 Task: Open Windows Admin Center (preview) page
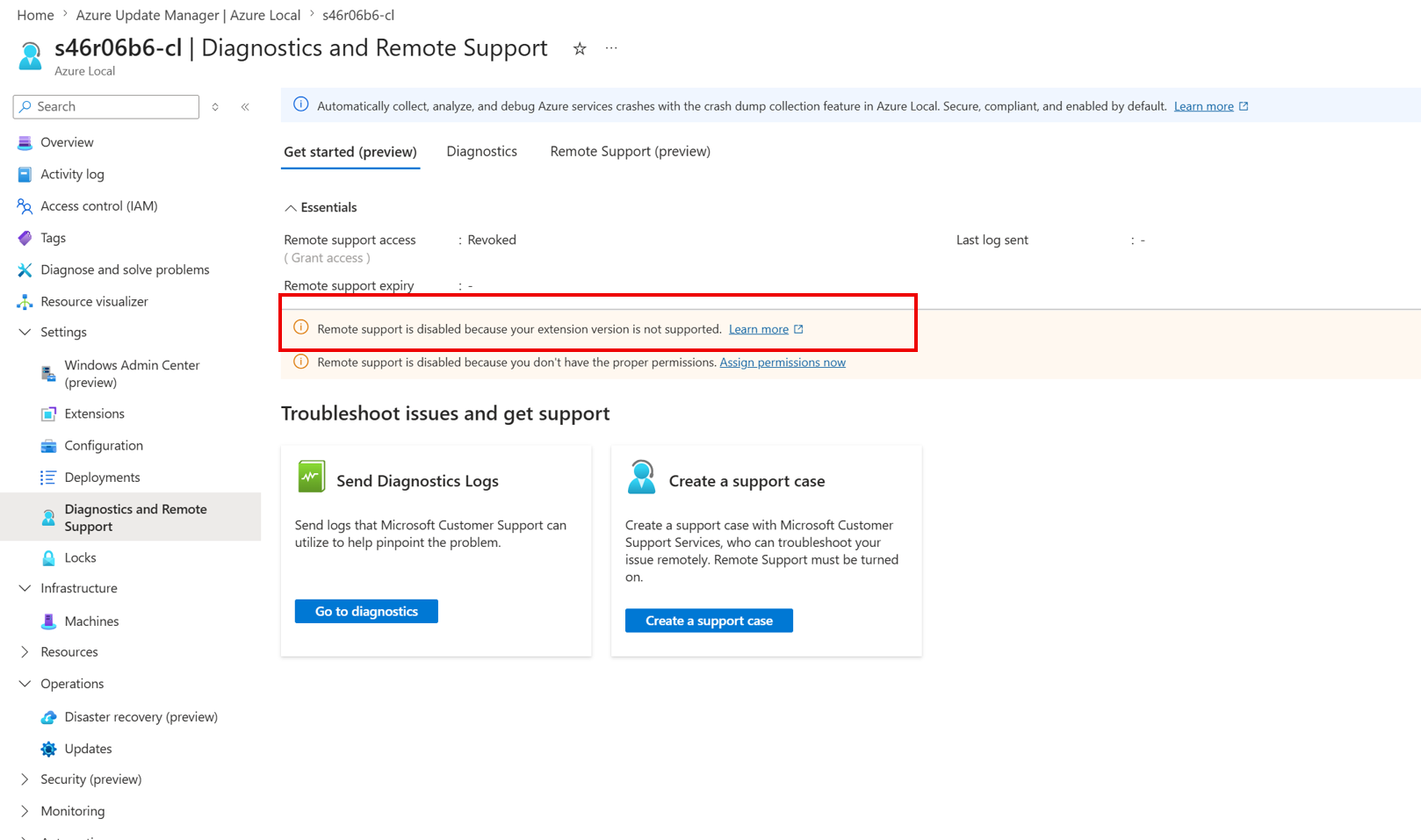132,374
